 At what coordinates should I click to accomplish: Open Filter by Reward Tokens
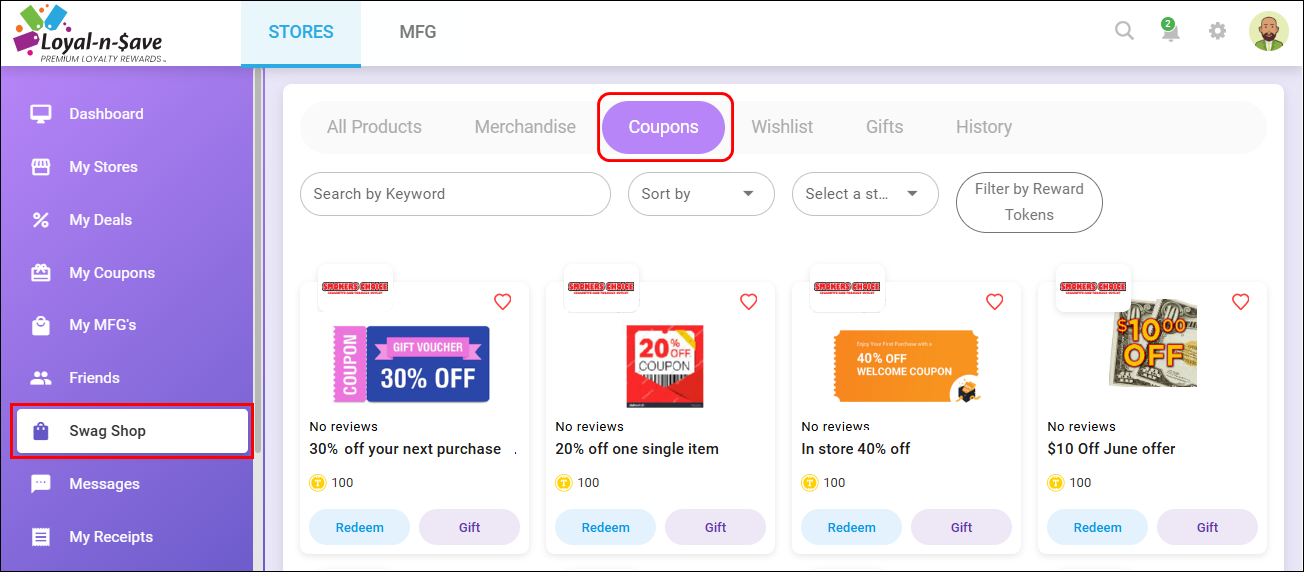pos(1029,202)
